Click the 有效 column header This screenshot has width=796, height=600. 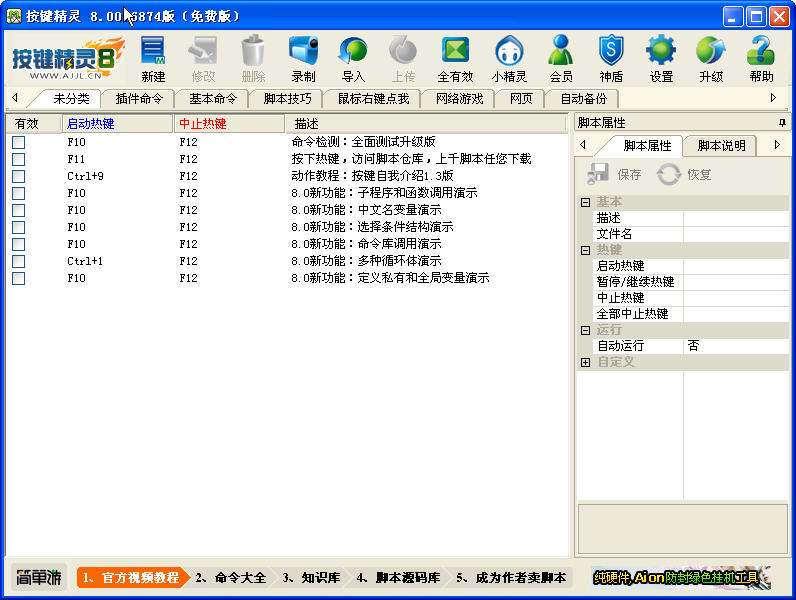pos(34,123)
